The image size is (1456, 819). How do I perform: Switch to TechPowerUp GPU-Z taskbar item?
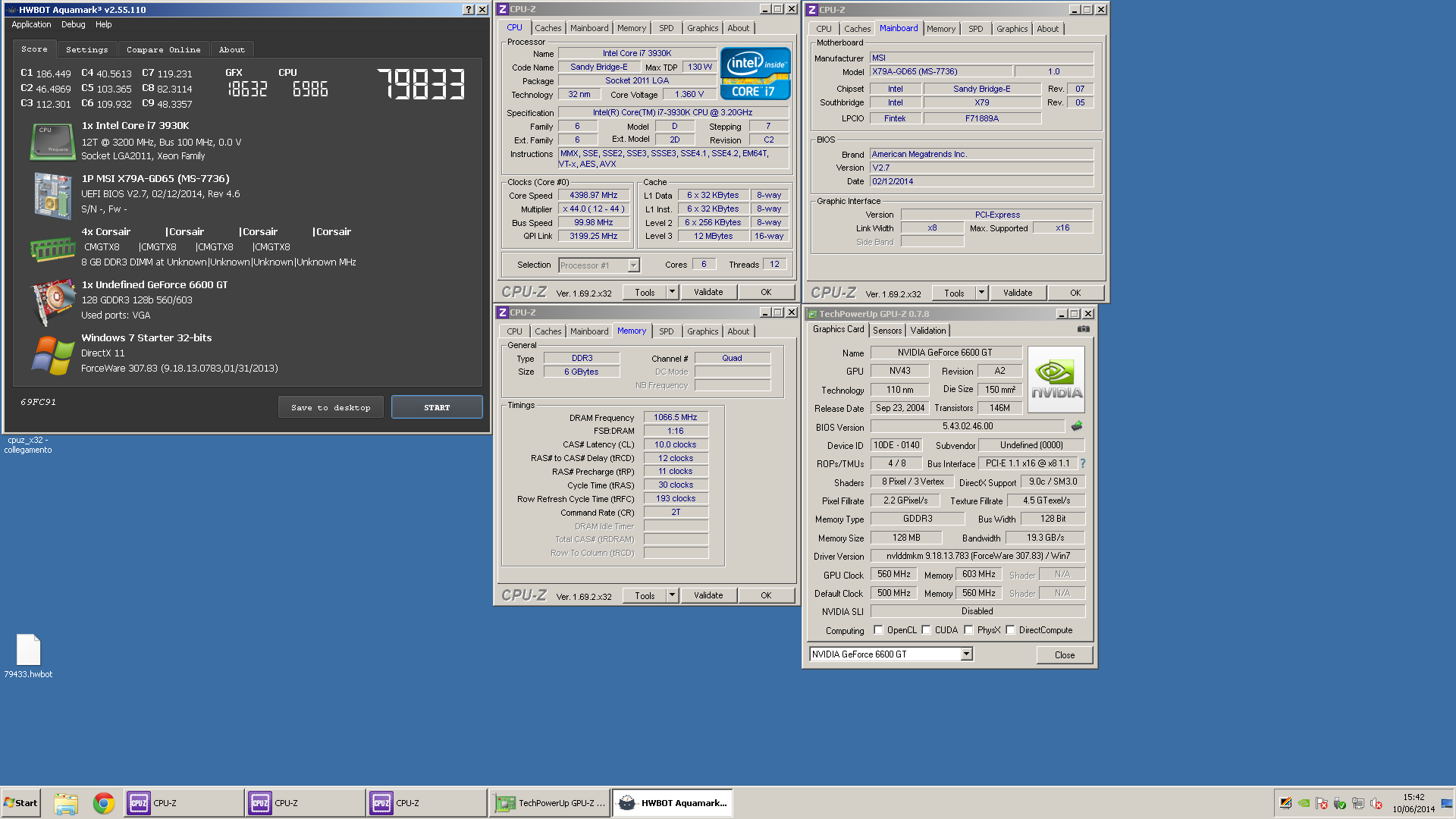[x=549, y=803]
